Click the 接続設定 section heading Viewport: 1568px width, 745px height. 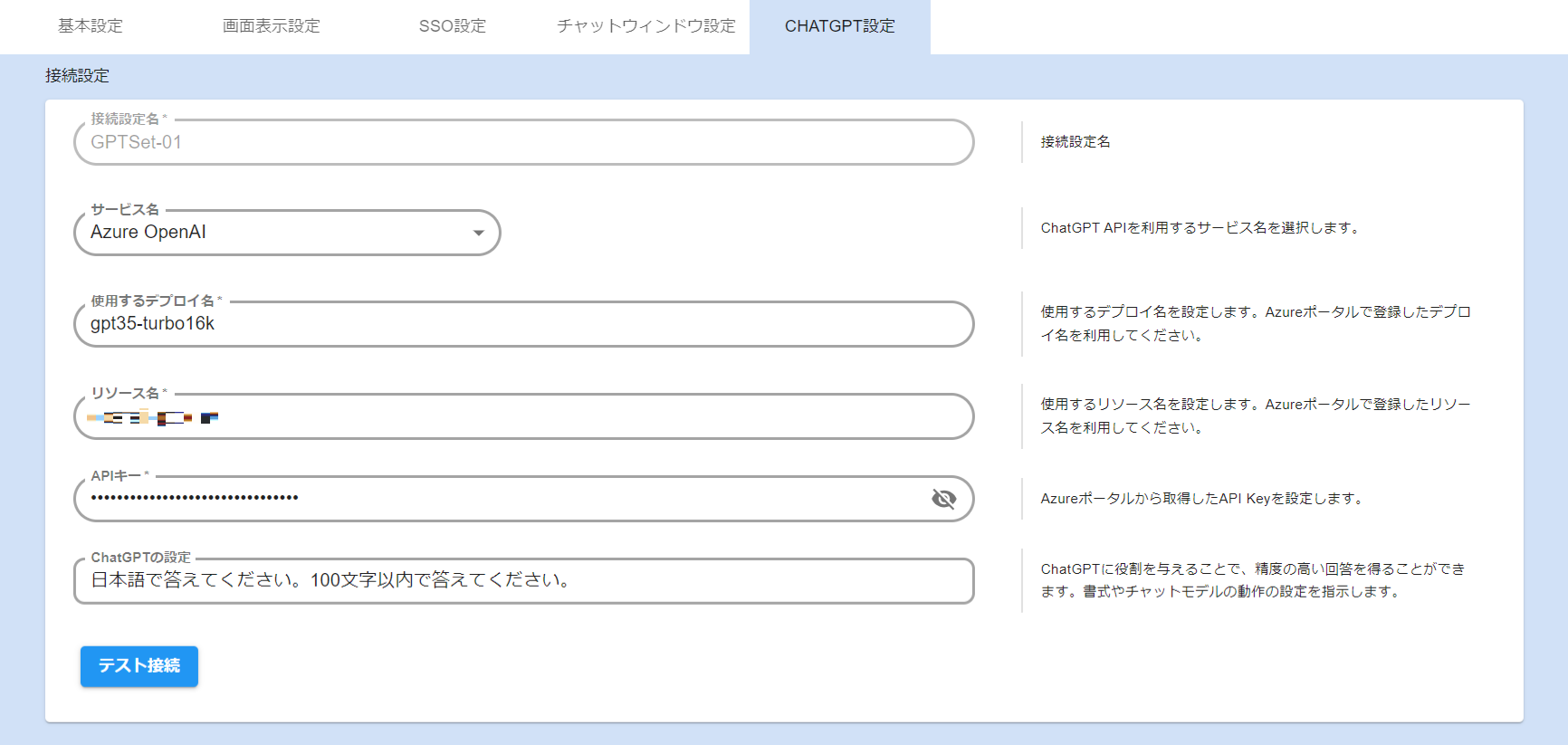[77, 76]
